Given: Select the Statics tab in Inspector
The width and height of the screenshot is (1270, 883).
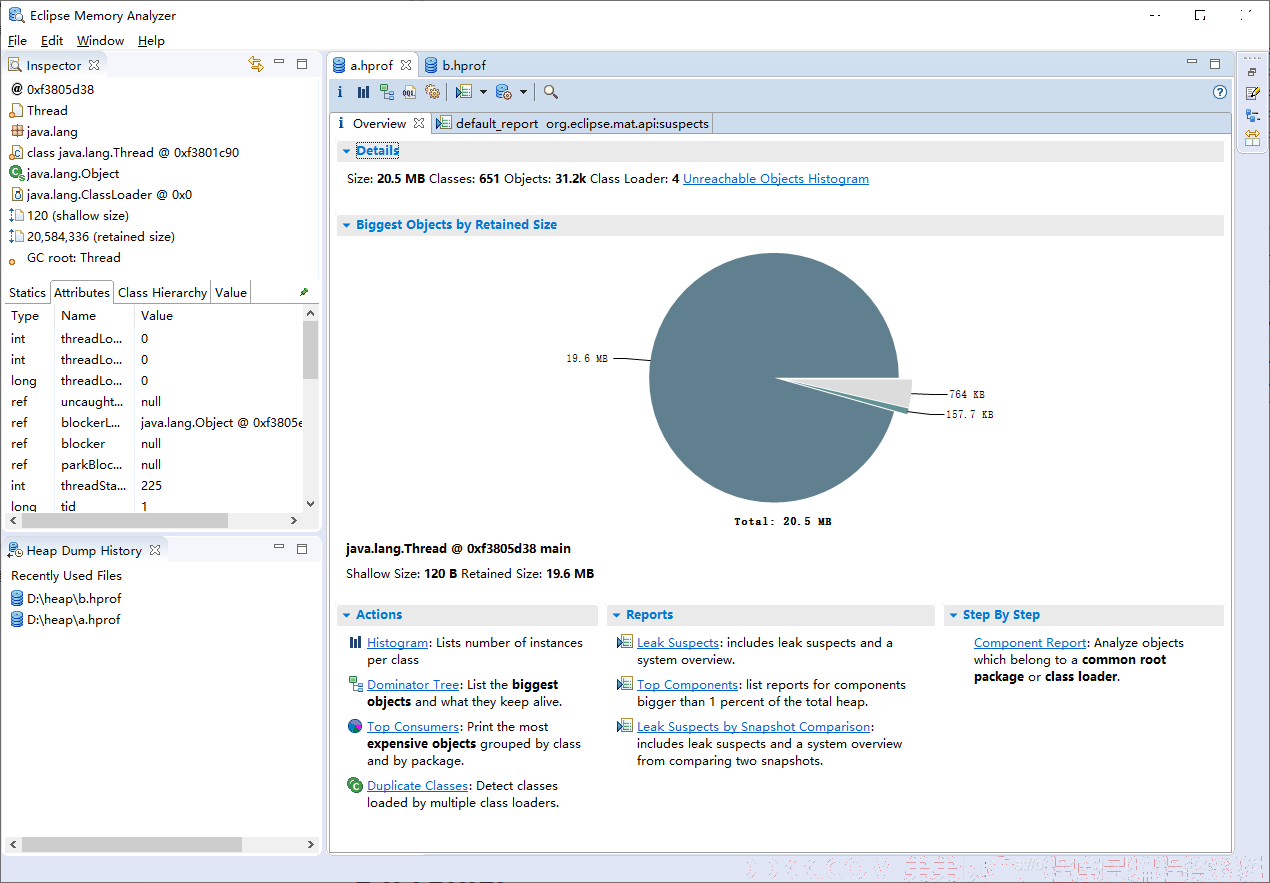Looking at the screenshot, I should click(x=27, y=292).
